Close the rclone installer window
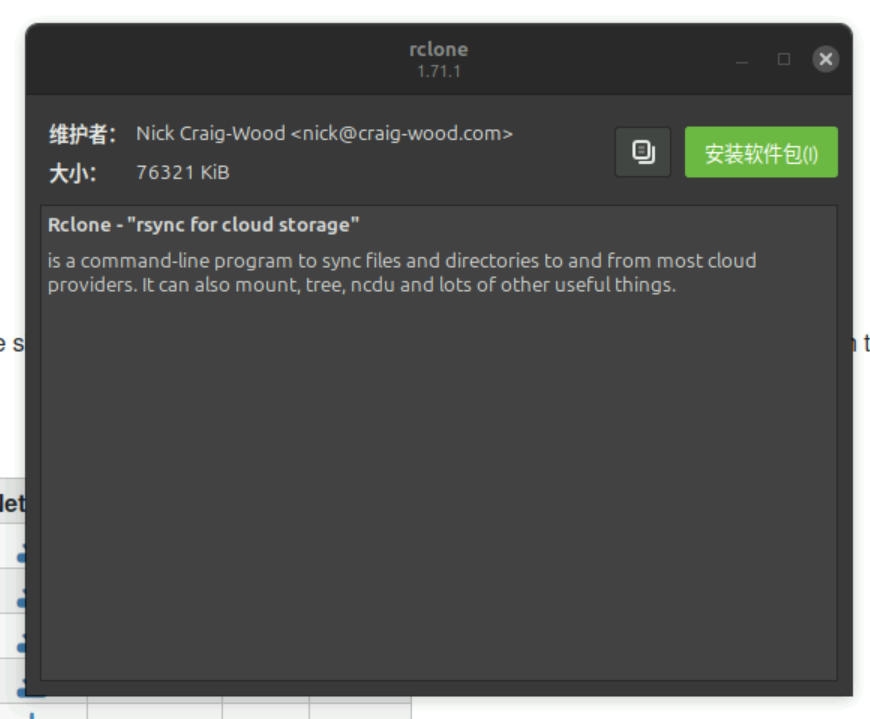 click(825, 60)
